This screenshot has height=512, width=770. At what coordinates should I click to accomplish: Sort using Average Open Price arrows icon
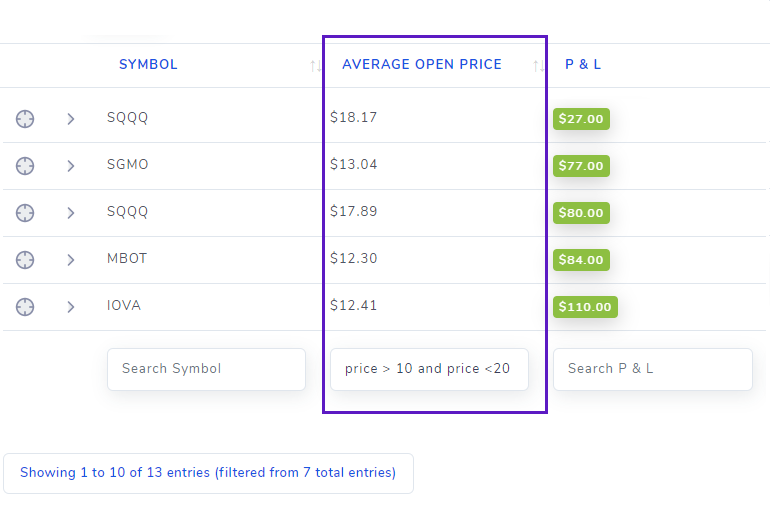click(x=538, y=65)
